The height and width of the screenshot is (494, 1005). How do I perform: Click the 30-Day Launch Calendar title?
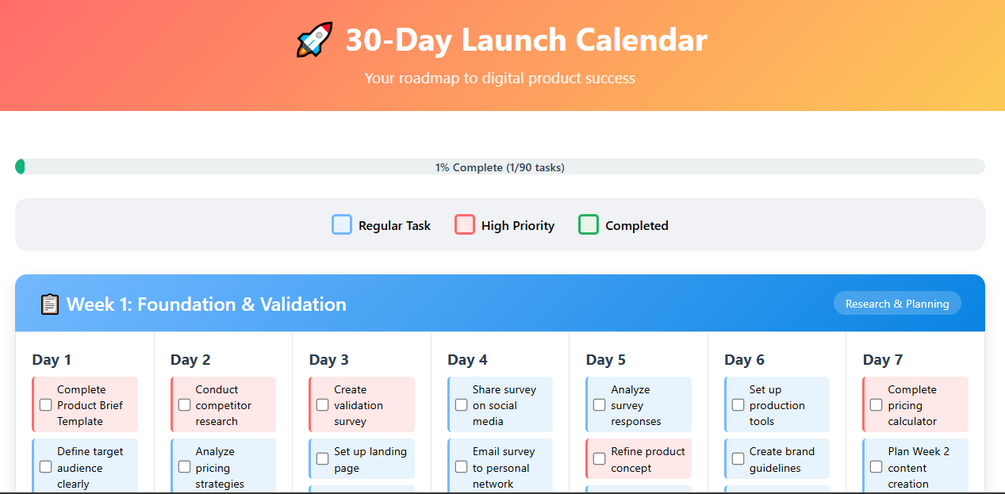point(526,41)
